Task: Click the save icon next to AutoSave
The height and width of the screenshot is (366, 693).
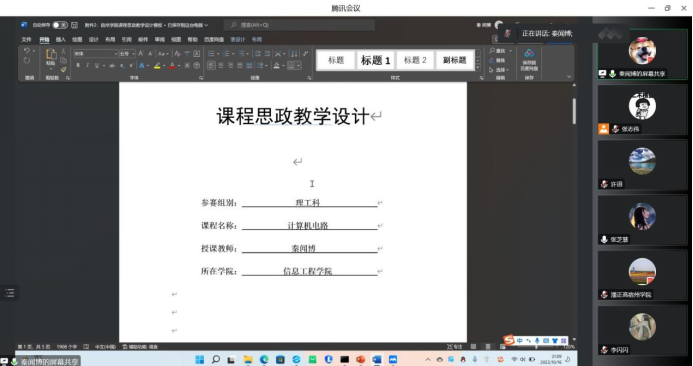Action: point(75,25)
